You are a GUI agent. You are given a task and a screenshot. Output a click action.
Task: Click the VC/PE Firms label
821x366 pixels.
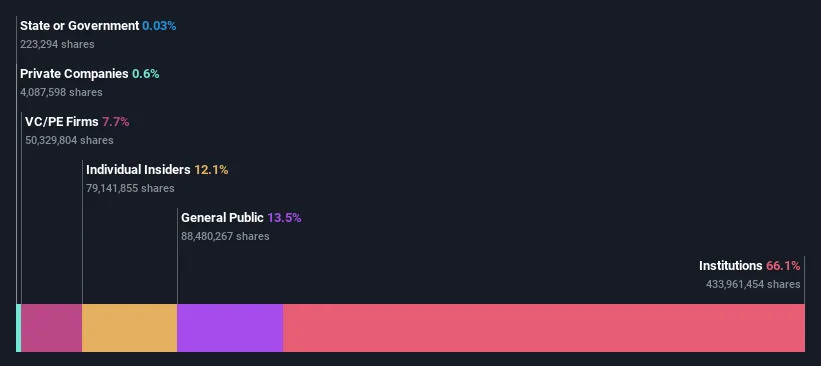click(62, 122)
